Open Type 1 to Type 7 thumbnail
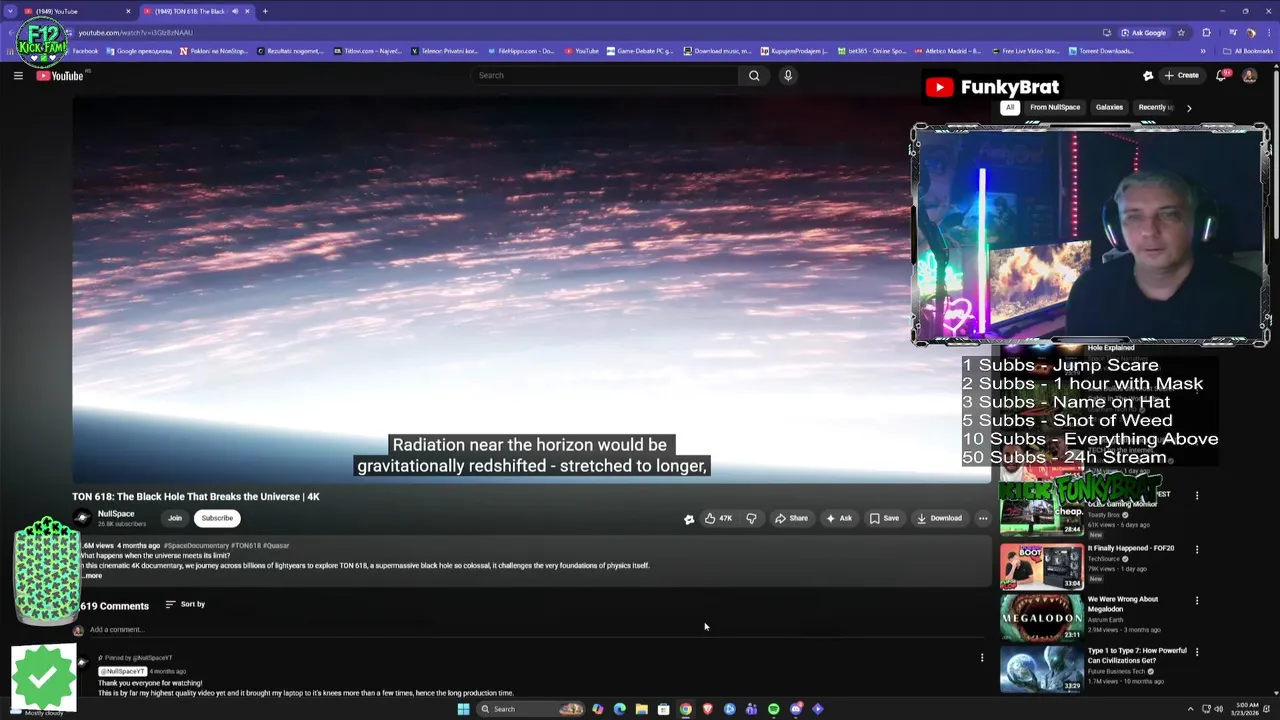The image size is (1280, 720). coord(1041,668)
